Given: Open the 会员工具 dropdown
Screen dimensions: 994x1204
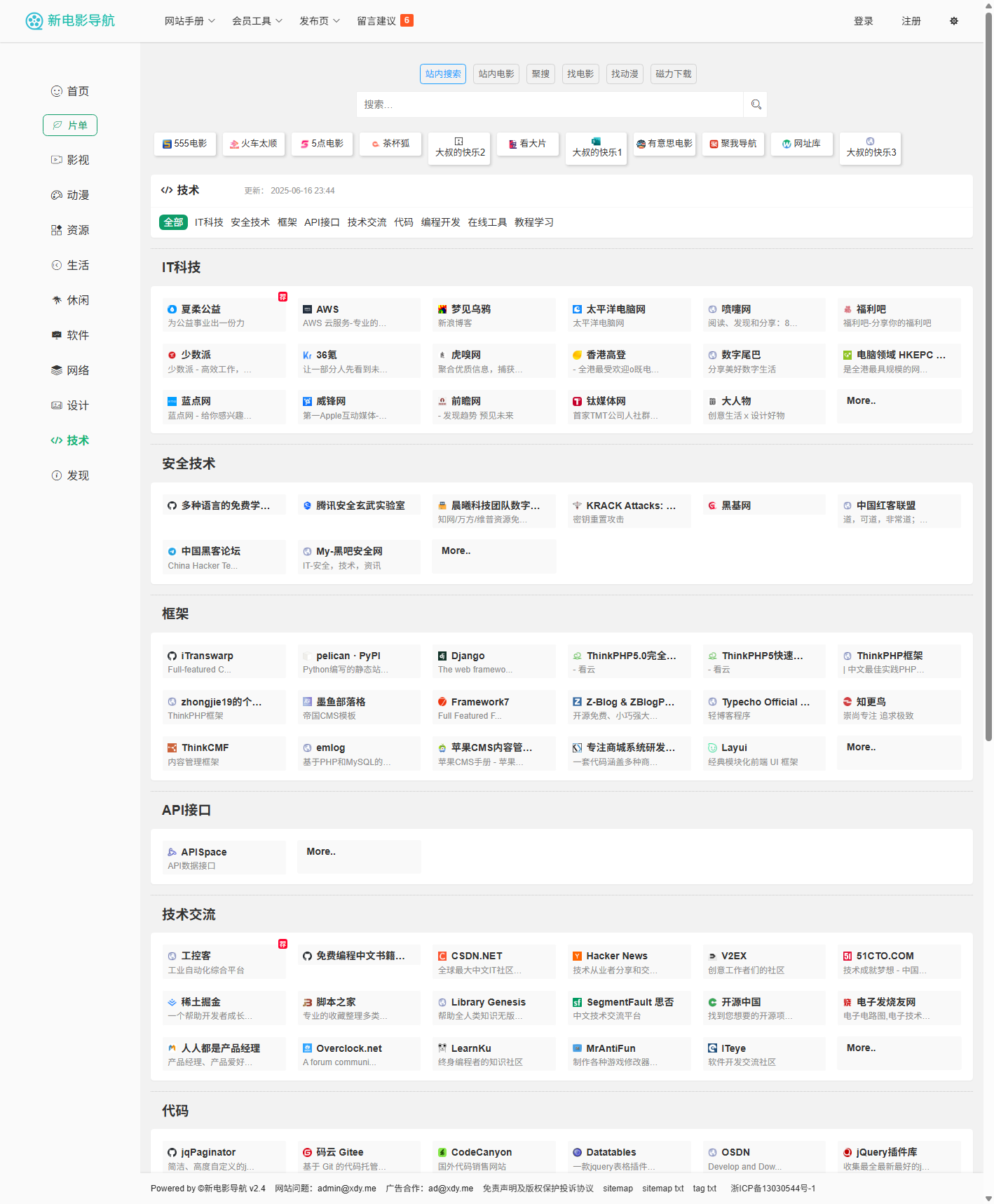Looking at the screenshot, I should (257, 21).
